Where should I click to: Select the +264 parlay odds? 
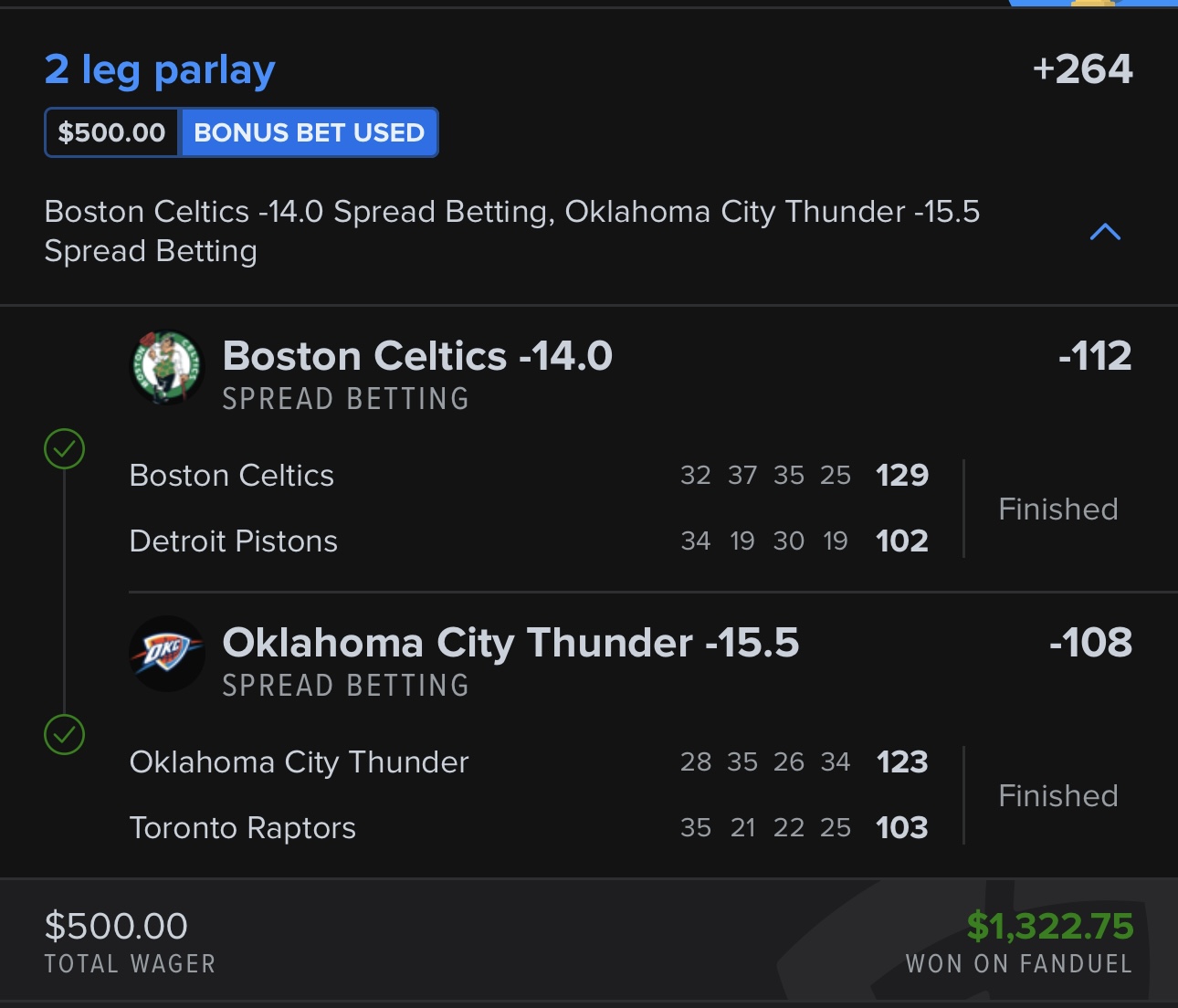click(1082, 69)
